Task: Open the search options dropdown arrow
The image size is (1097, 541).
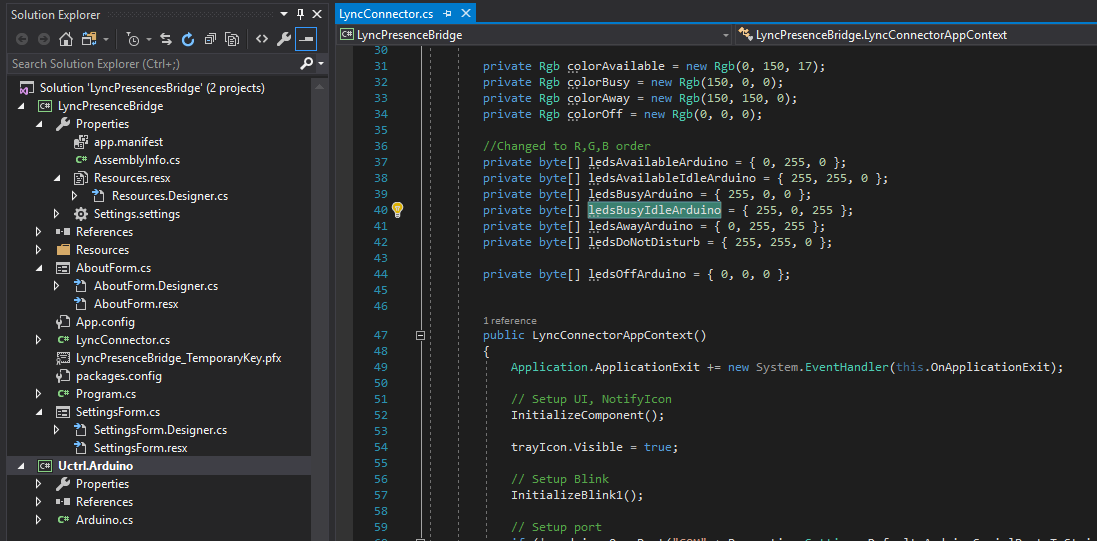Action: pos(321,64)
